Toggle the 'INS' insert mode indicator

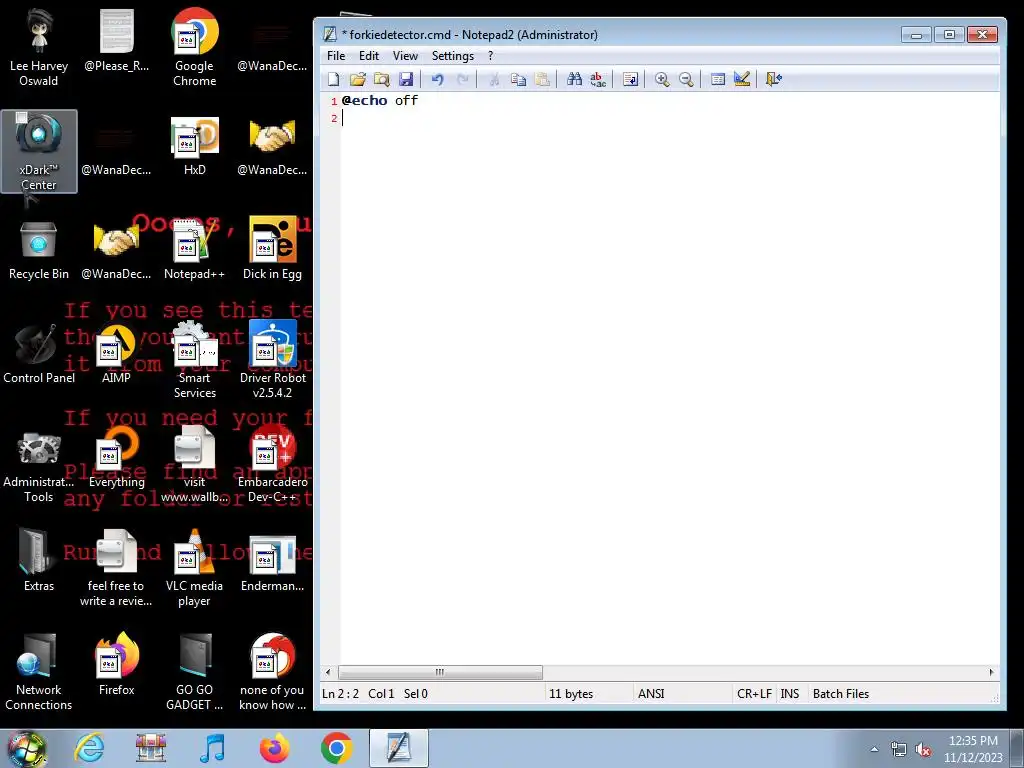pos(790,694)
